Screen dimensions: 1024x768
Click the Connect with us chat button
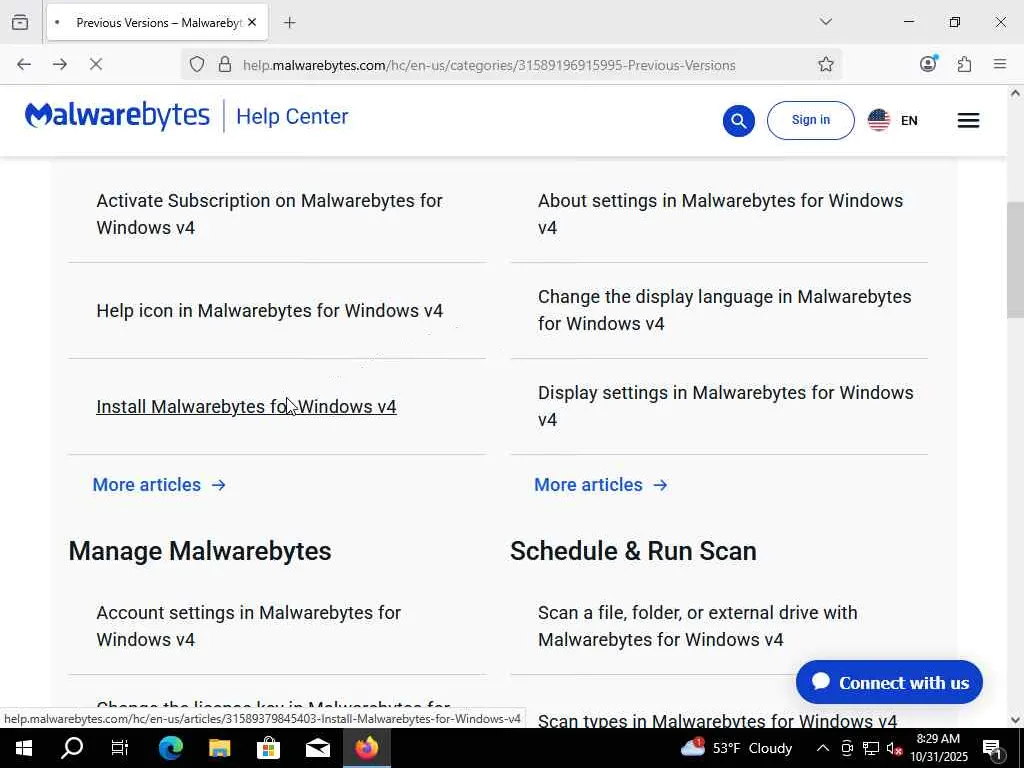[x=889, y=682]
